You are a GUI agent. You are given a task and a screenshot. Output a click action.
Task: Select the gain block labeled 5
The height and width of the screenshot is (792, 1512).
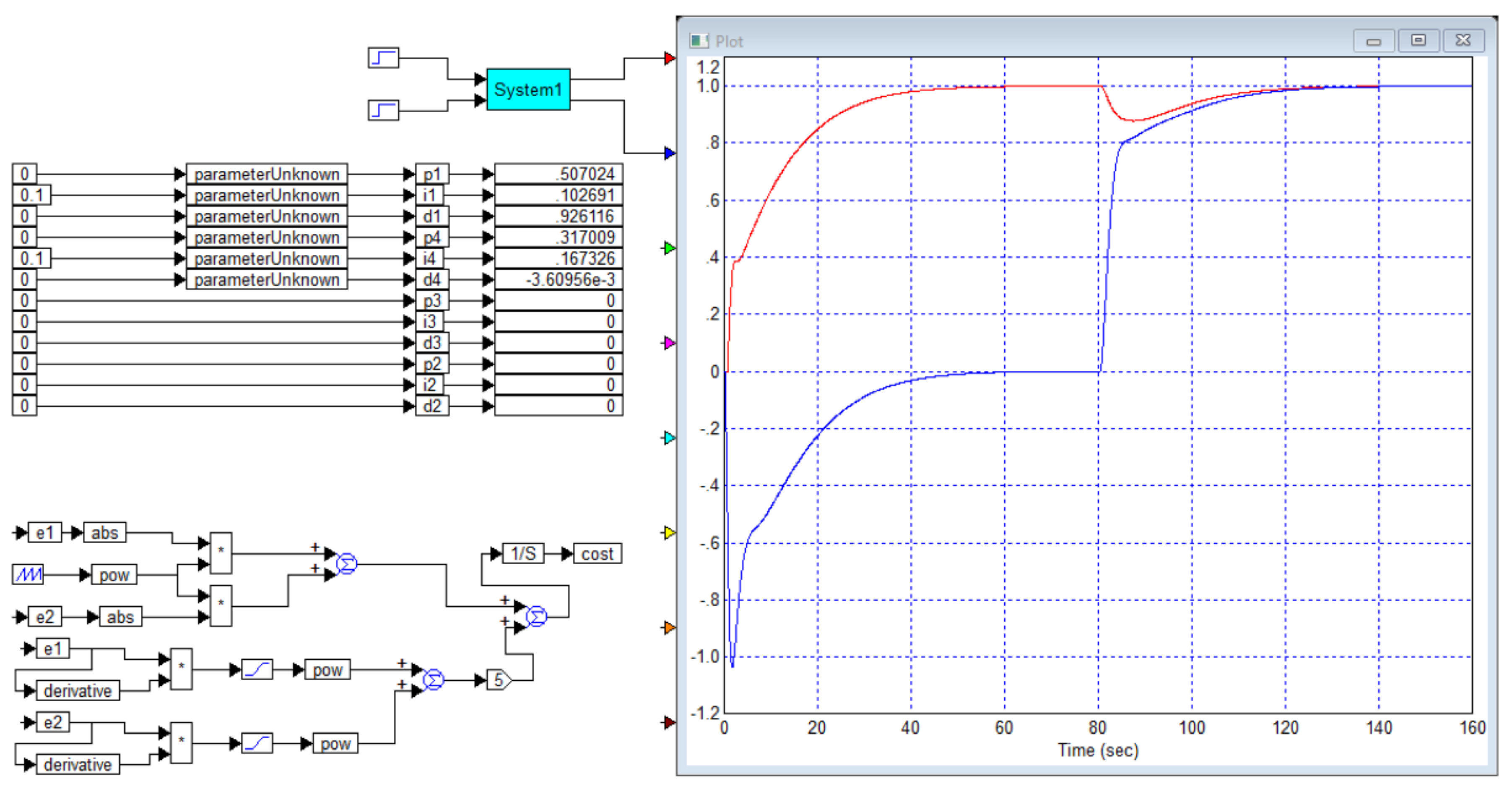pos(499,680)
